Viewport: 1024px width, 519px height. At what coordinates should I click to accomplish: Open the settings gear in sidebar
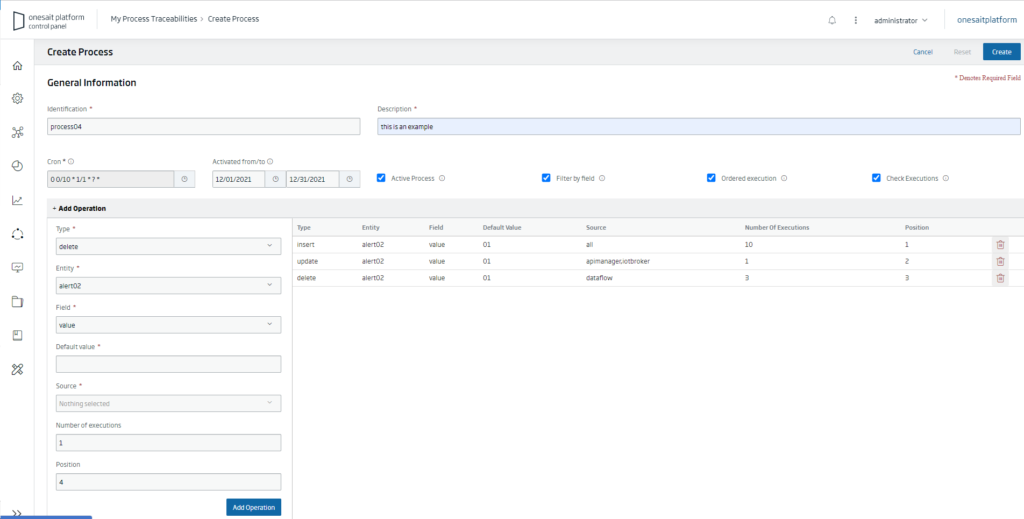click(18, 99)
